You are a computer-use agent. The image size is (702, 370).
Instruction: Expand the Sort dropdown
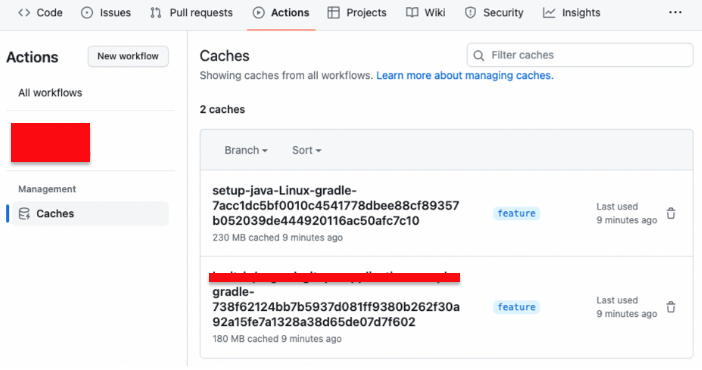click(307, 150)
